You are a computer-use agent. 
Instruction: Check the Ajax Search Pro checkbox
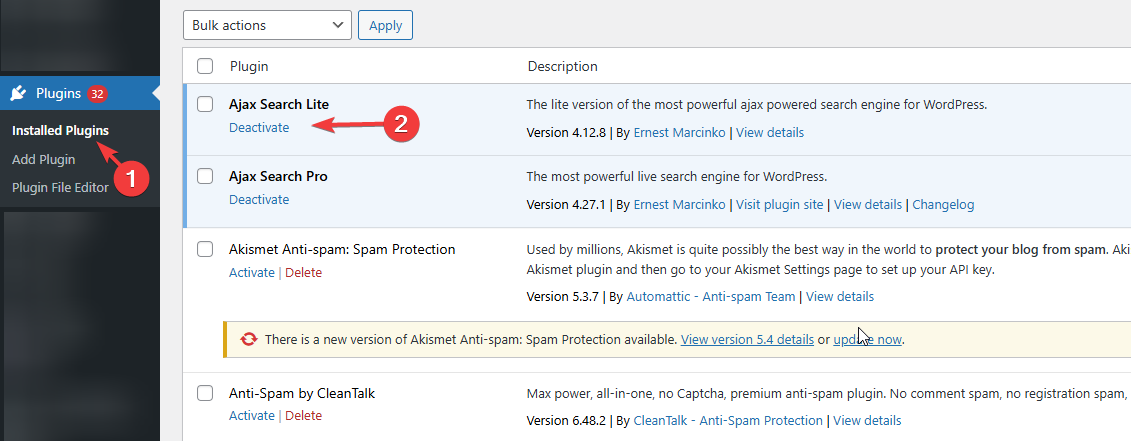click(x=206, y=176)
